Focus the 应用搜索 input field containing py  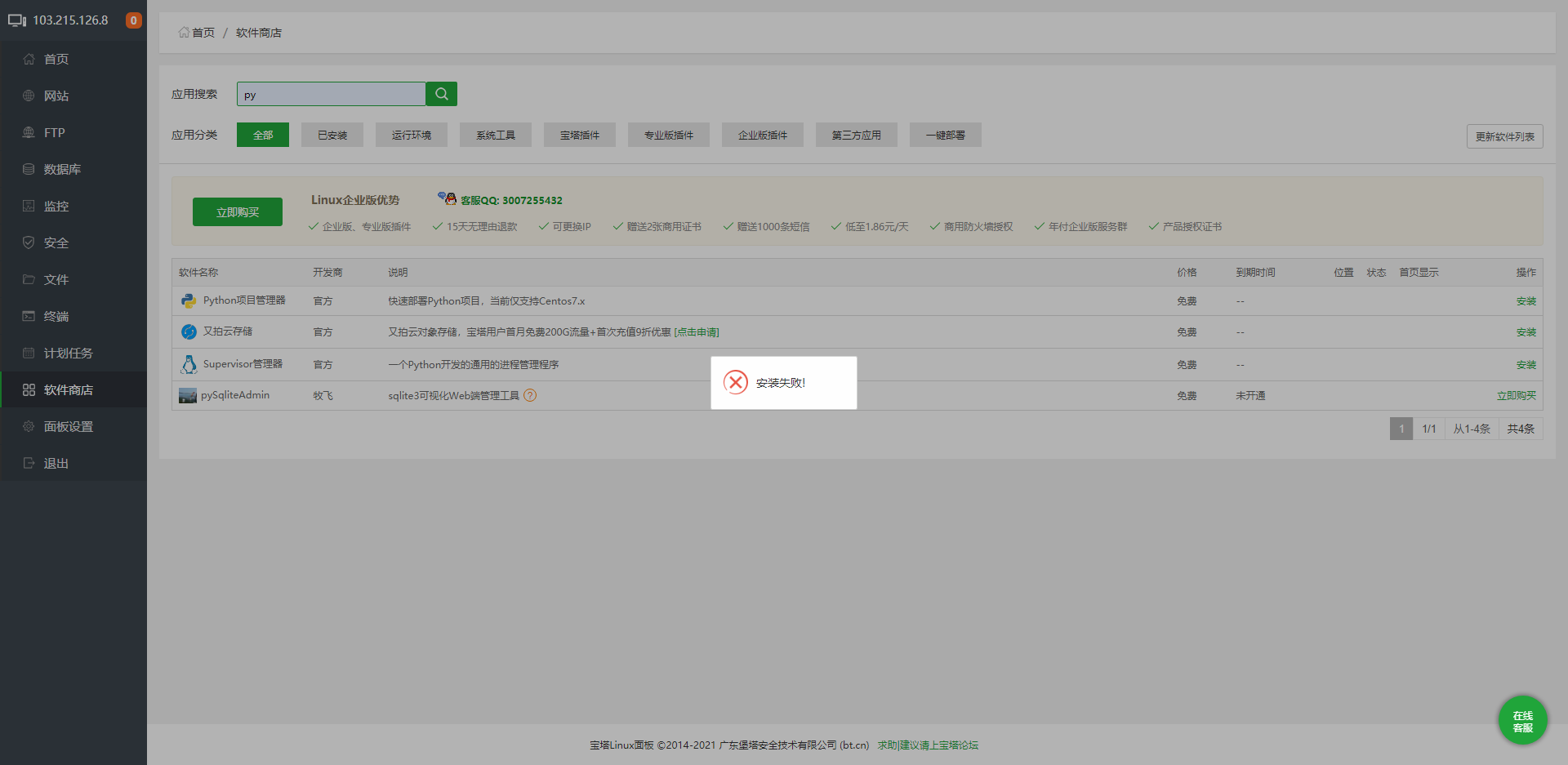(x=332, y=94)
